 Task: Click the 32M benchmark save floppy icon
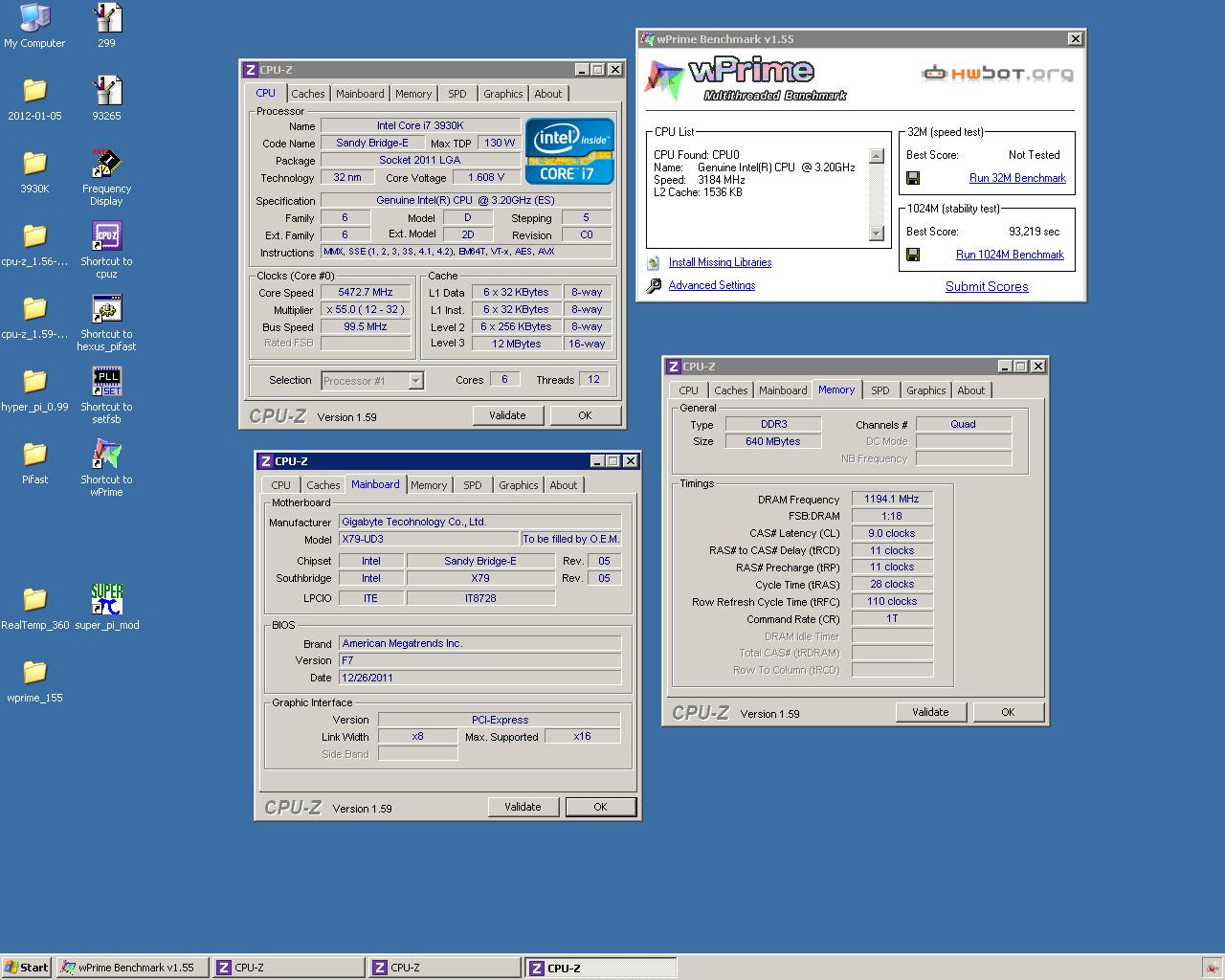[913, 178]
